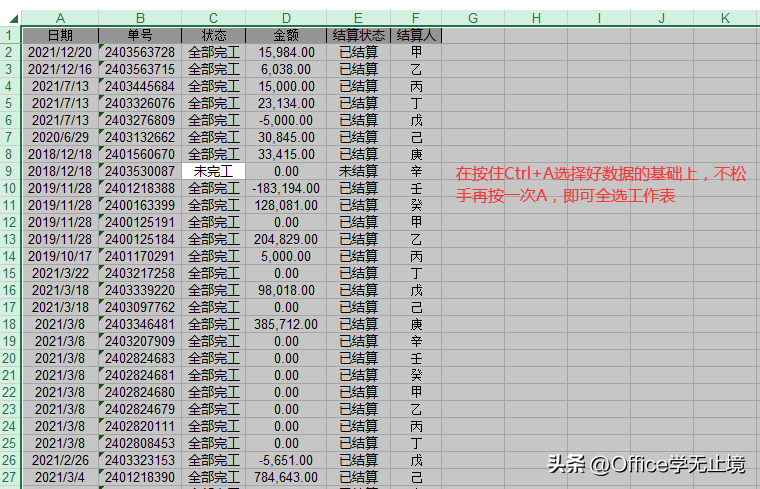This screenshot has width=760, height=489.
Task: Click amount 385,712.00
Action: pyautogui.click(x=286, y=324)
